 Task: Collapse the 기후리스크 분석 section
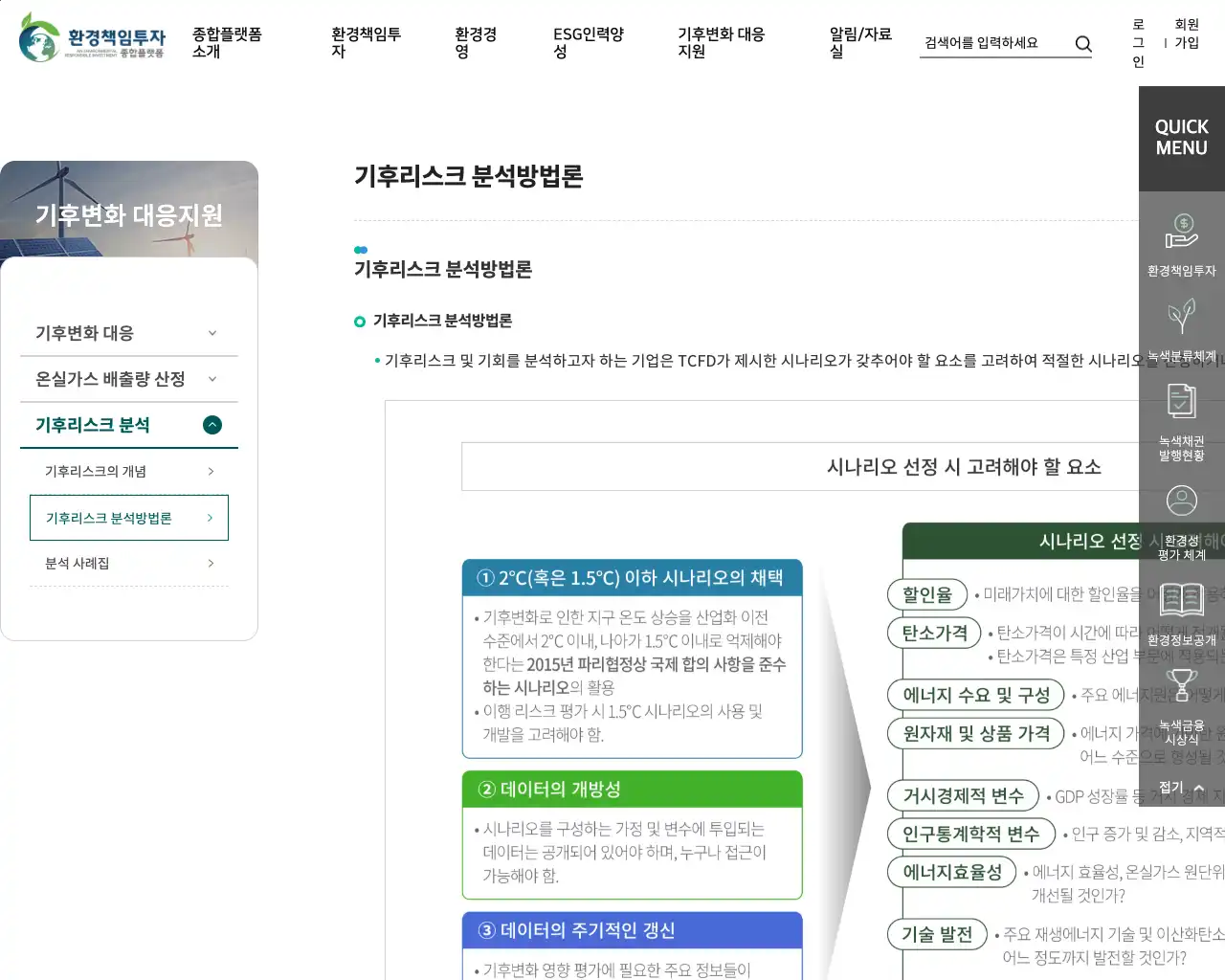[x=212, y=425]
